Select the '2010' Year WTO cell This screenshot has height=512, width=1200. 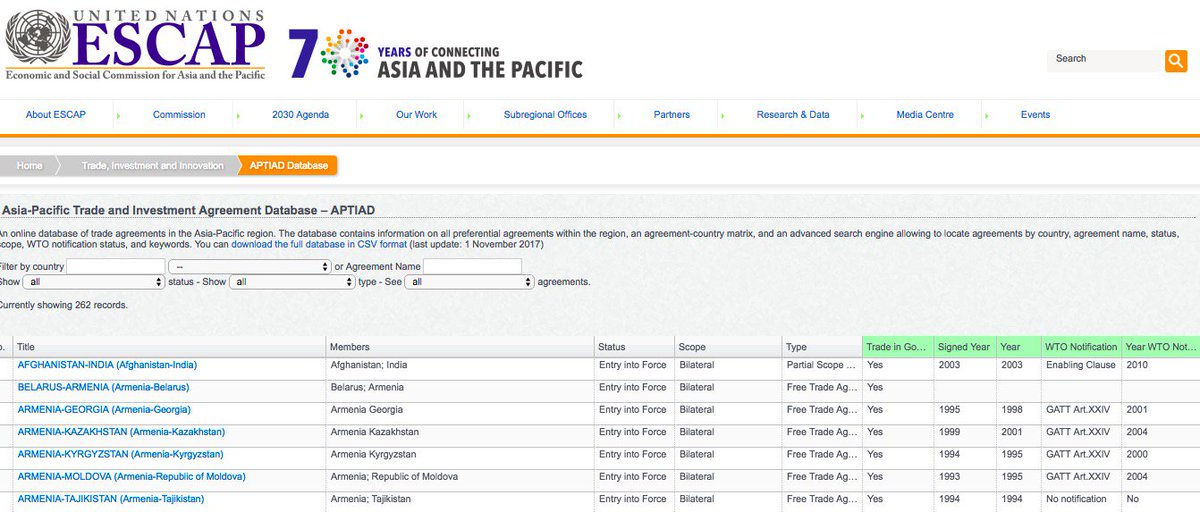(x=1160, y=365)
